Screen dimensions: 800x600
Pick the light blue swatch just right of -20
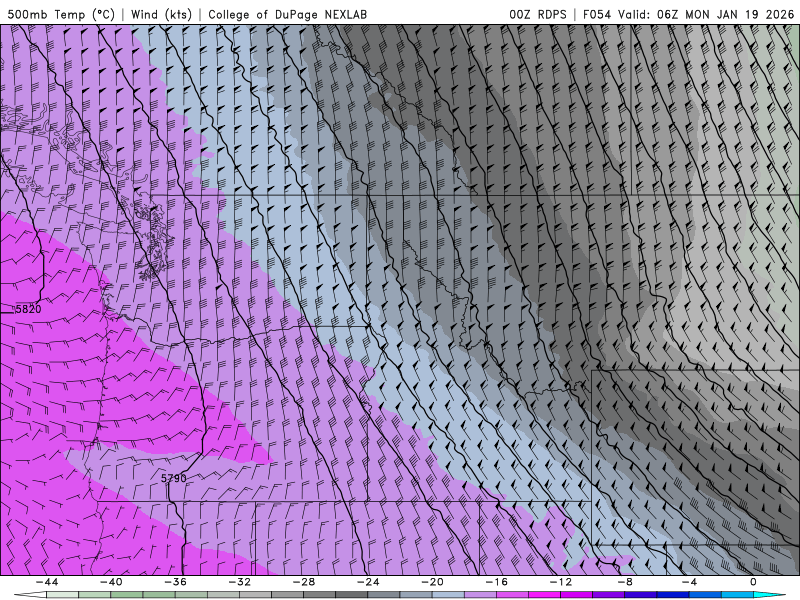point(448,595)
